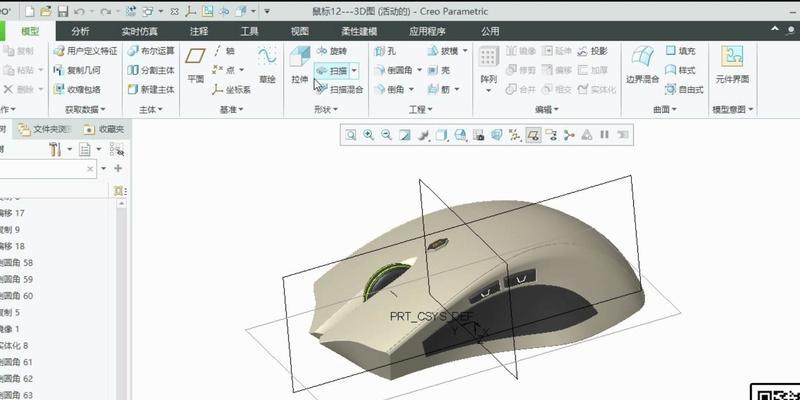Screen dimensions: 800x400
Task: Toggle datum plane display in graphics toolbar
Action: pyautogui.click(x=533, y=135)
